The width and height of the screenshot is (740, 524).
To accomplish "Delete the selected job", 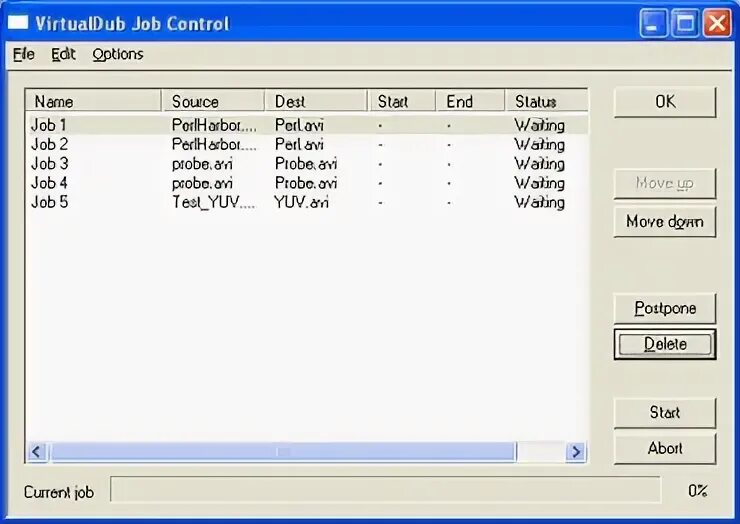I will point(664,344).
